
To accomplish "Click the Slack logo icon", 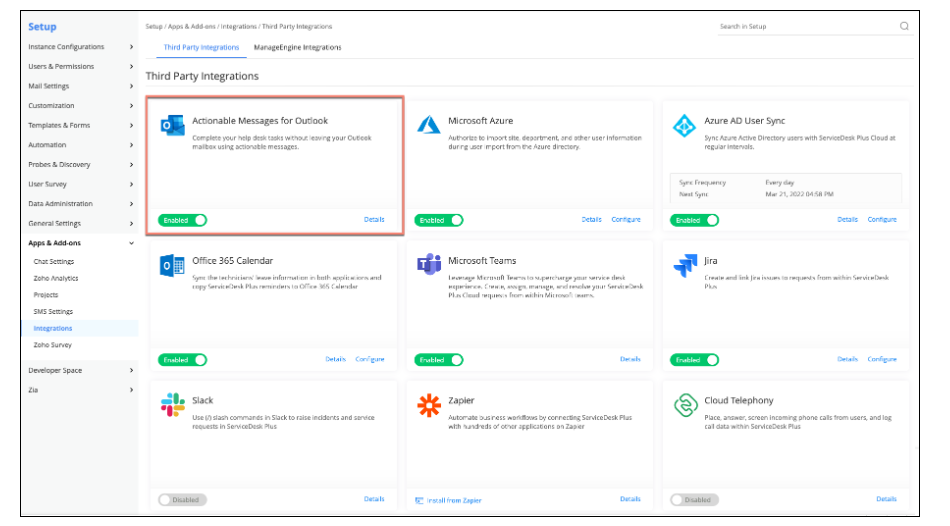I will [x=171, y=404].
